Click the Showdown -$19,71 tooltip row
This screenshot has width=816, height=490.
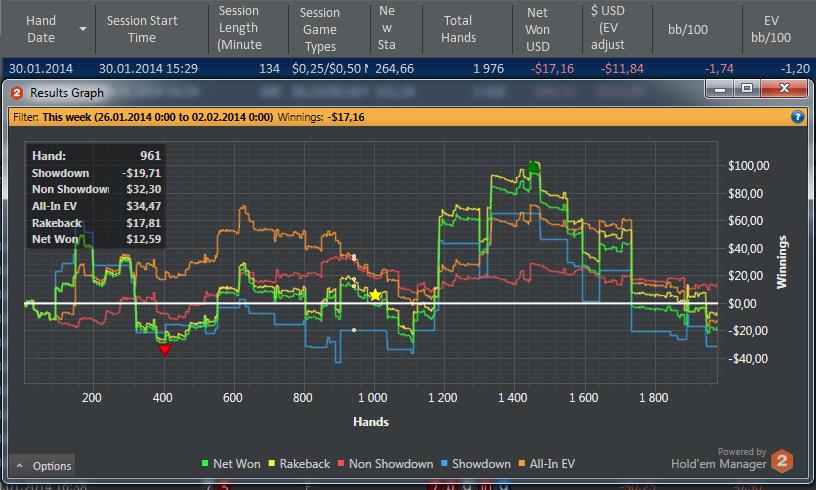(96, 173)
